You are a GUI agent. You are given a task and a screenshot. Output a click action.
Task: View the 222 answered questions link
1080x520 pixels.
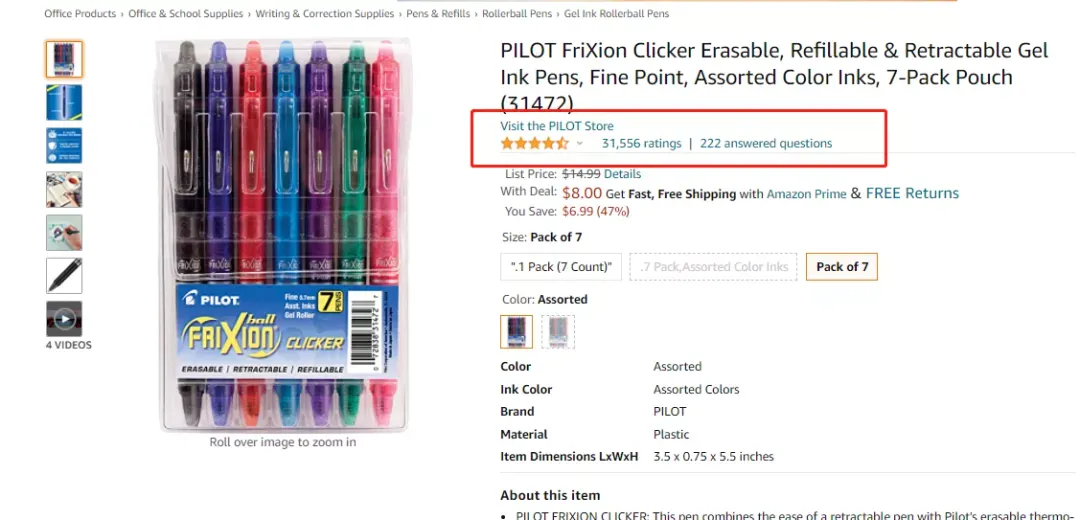(766, 143)
